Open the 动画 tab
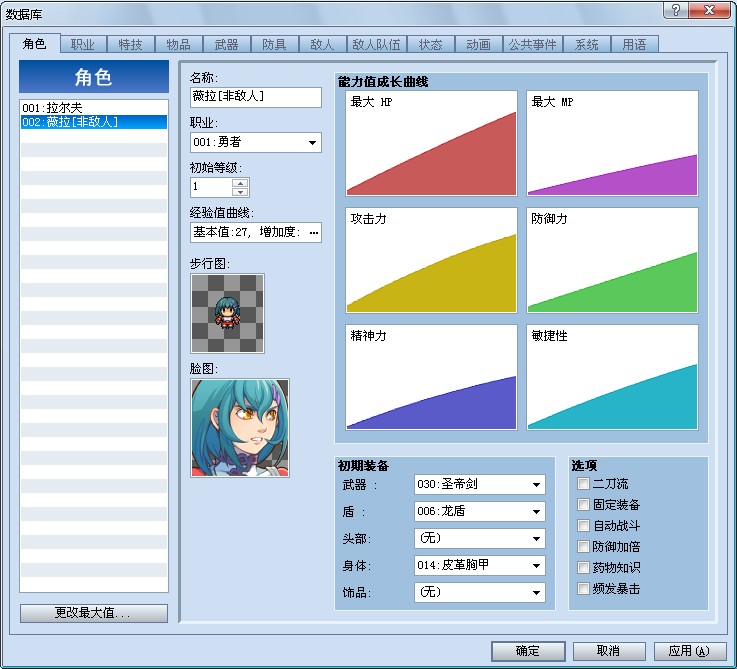The image size is (737, 669). [478, 45]
